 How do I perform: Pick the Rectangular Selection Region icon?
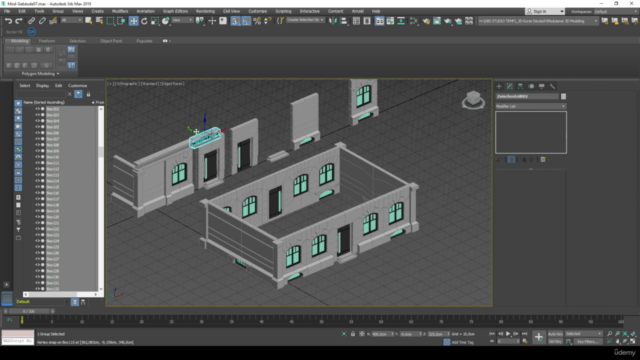click(x=110, y=21)
